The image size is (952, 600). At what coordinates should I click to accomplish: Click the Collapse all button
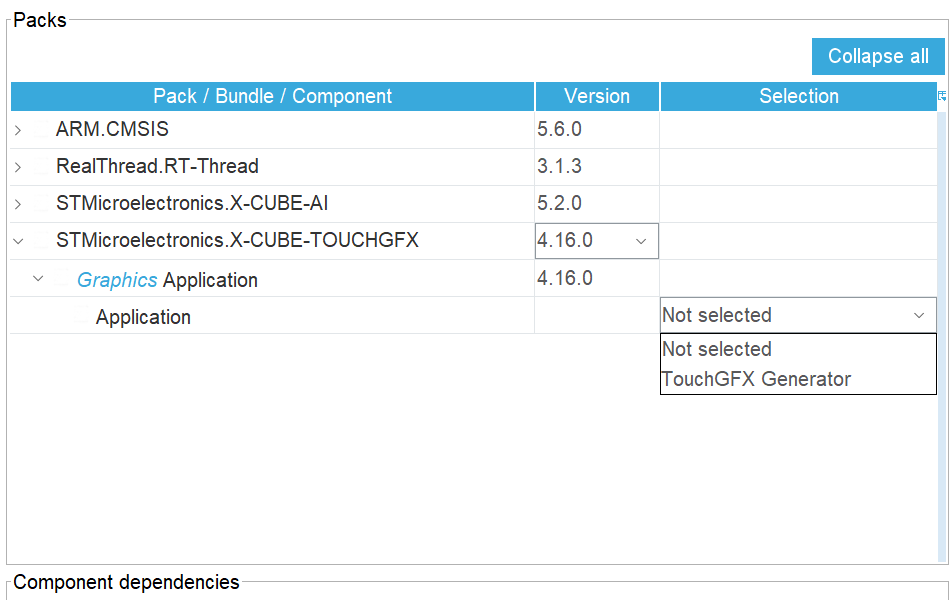(877, 56)
